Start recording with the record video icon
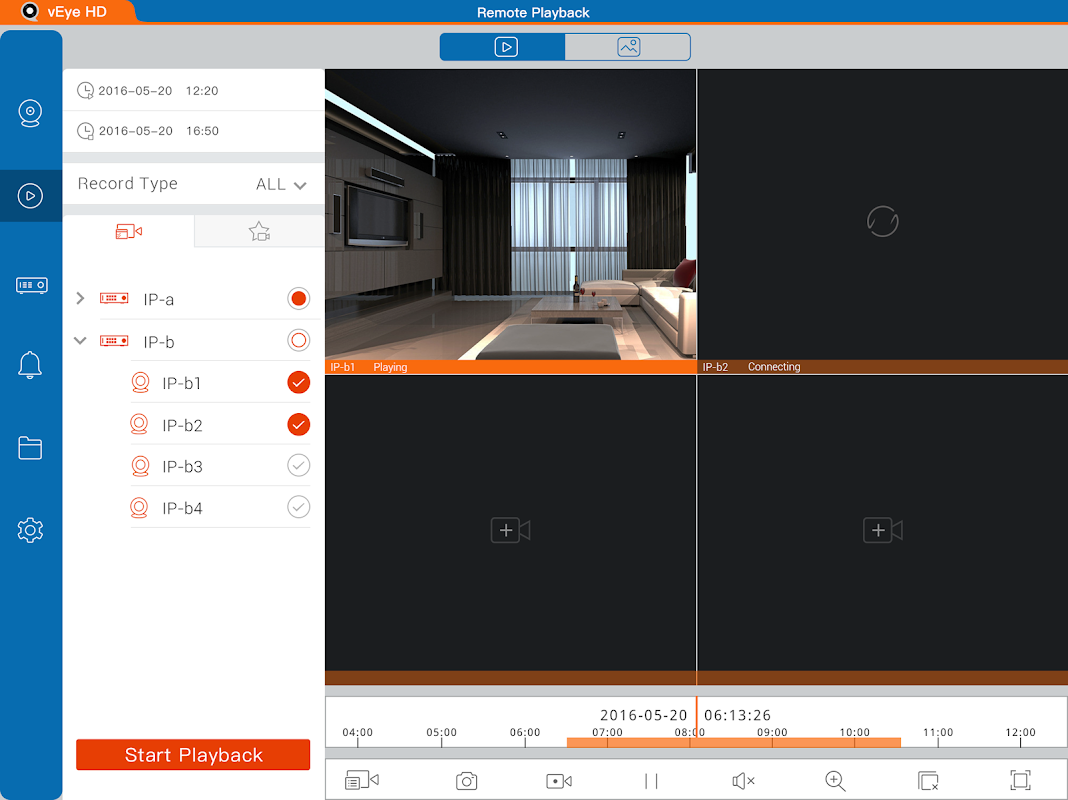1068x800 pixels. tap(559, 780)
